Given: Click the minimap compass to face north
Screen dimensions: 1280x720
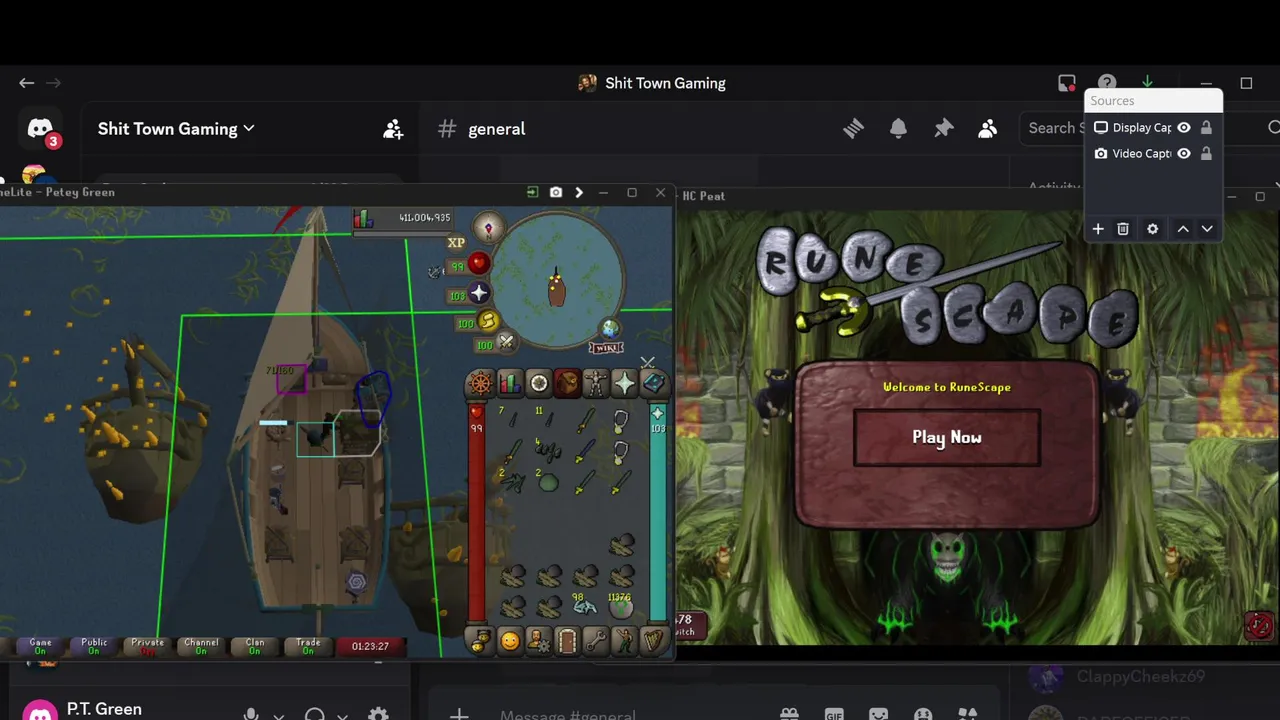Looking at the screenshot, I should pyautogui.click(x=488, y=229).
